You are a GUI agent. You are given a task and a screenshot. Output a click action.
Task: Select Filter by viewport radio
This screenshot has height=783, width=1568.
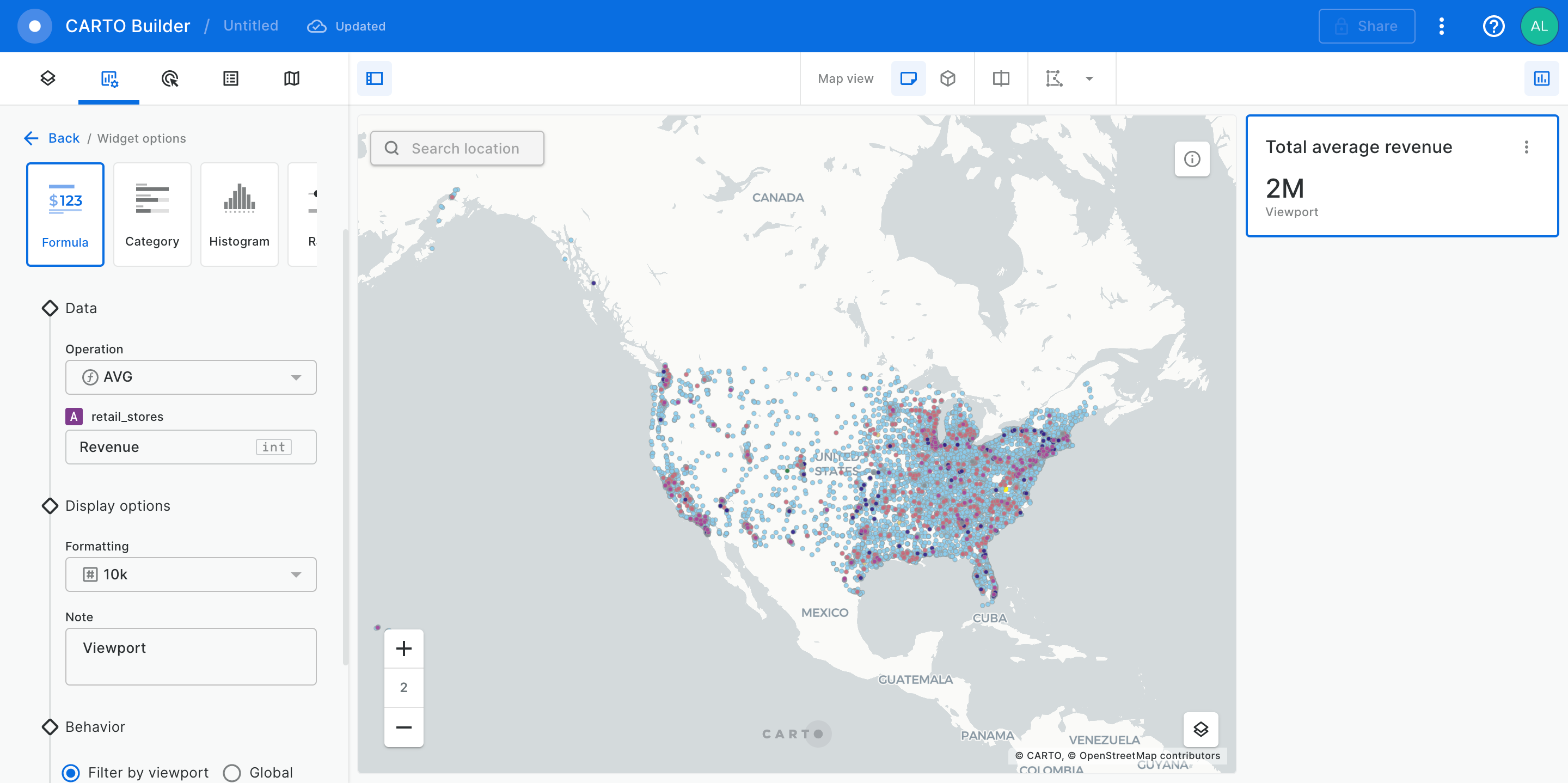point(71,773)
